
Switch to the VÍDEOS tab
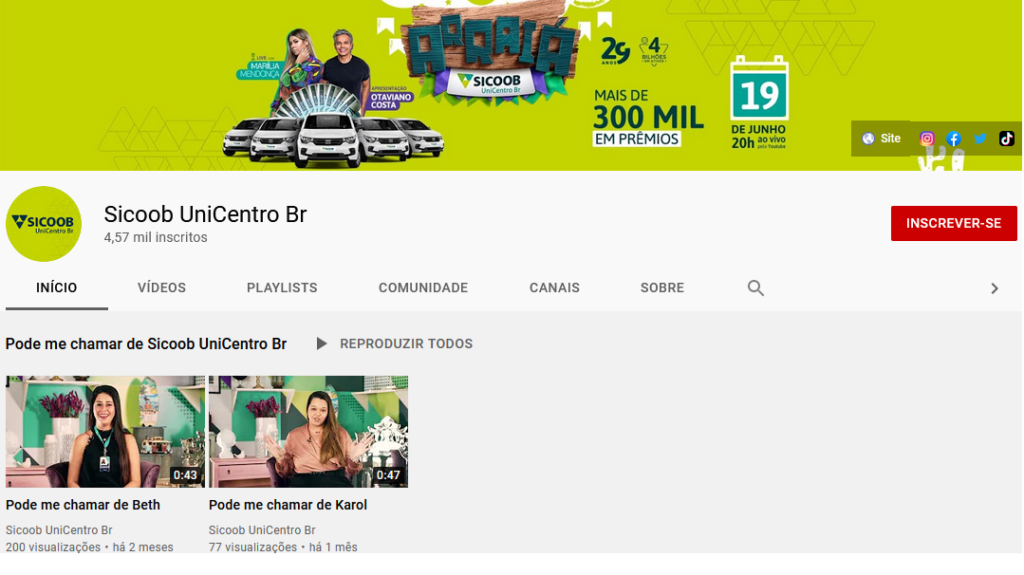[x=161, y=288]
